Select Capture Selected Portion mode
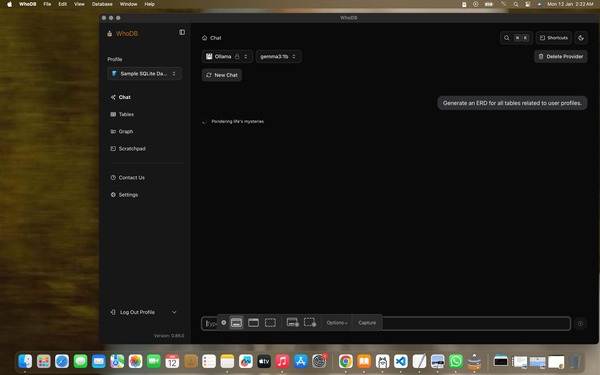Viewport: 600px width, 375px height. 271,323
